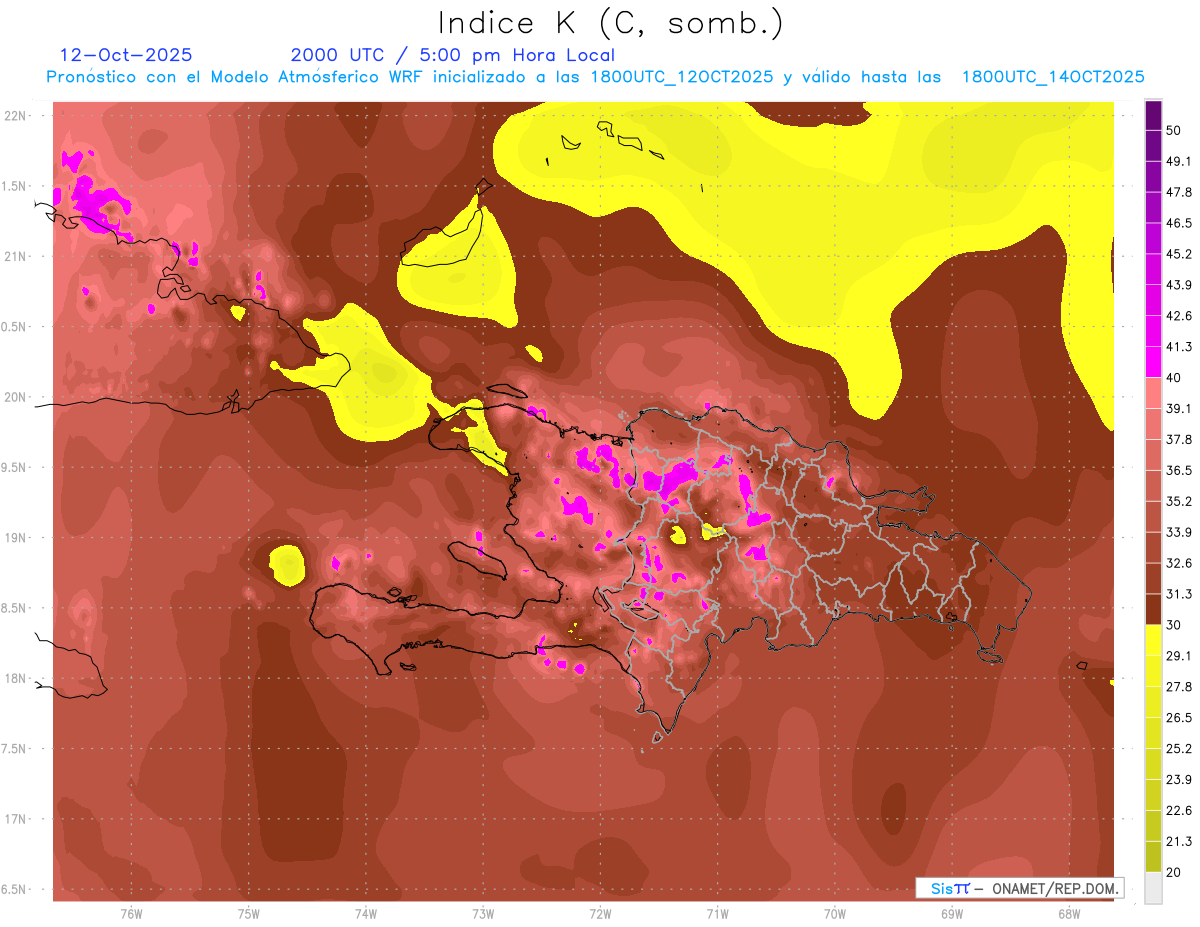This screenshot has width=1200, height=927.
Task: Select the magenta swatch between 40 and 41.3
Action: coord(1153,362)
